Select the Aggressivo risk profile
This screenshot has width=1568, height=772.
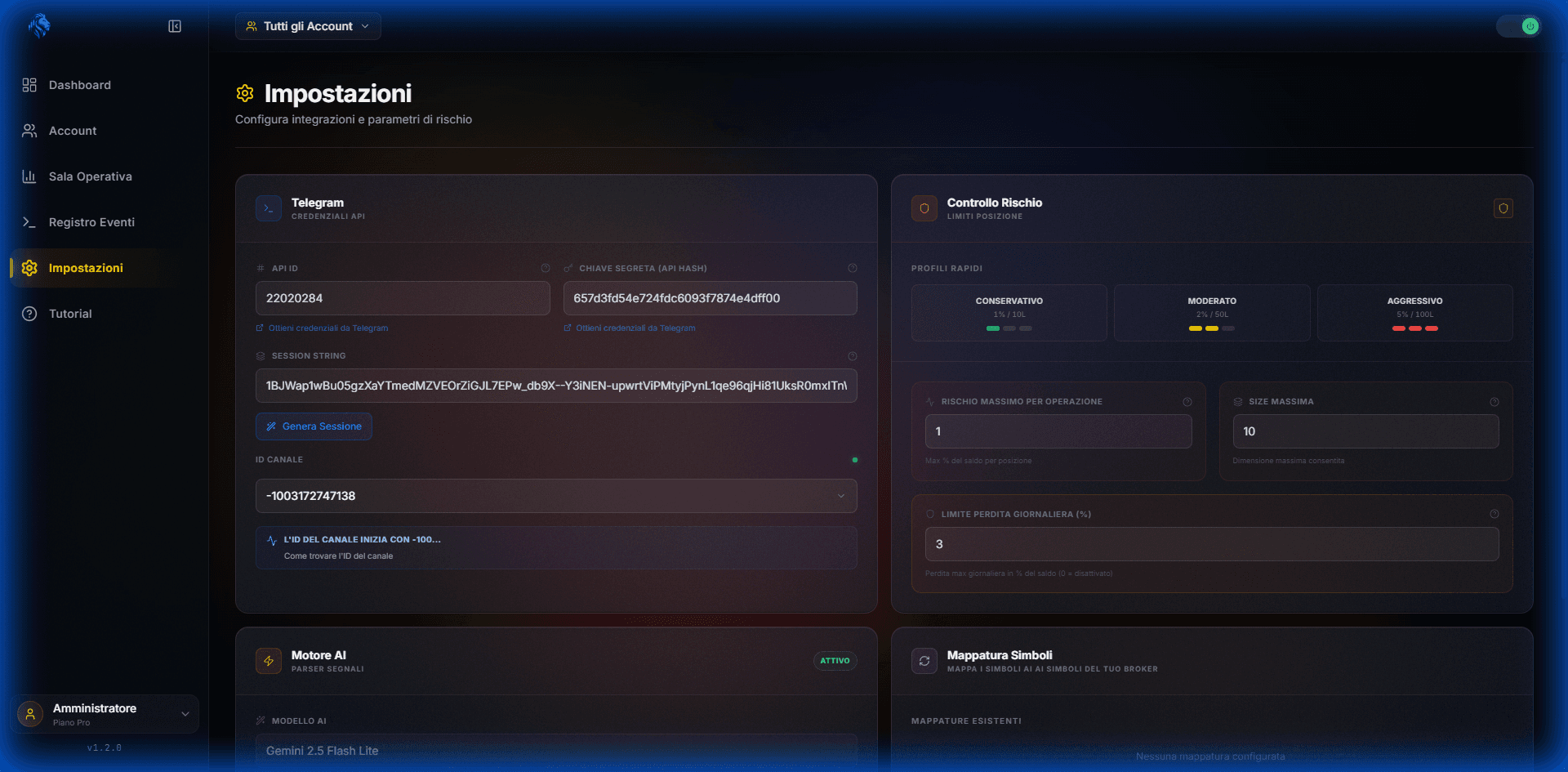coord(1414,313)
